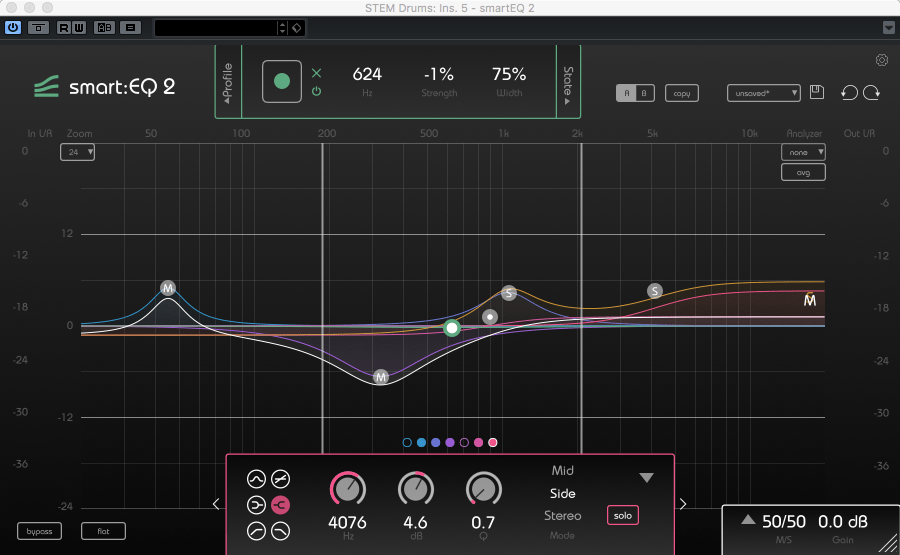
Task: Toggle the bypass button
Action: 39,531
